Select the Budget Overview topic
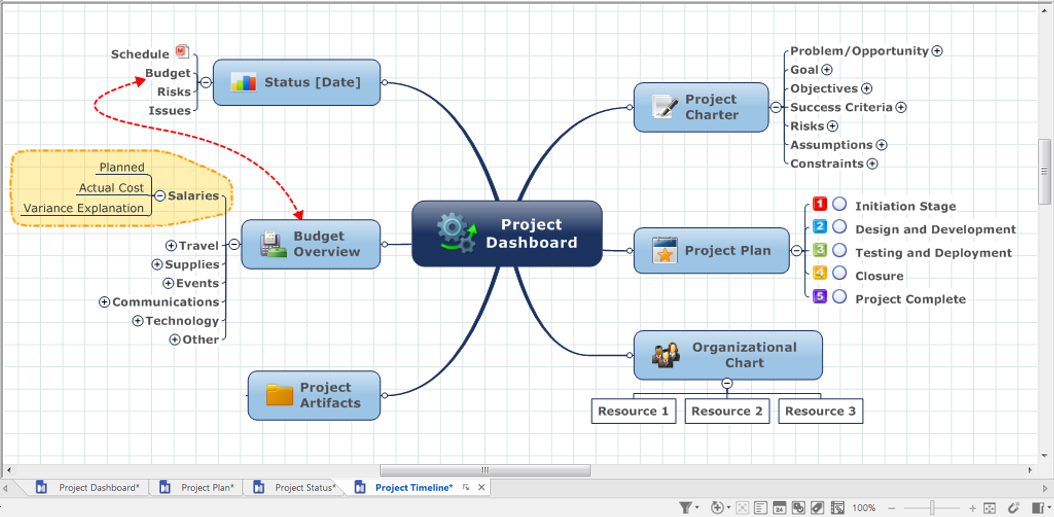 pos(311,244)
